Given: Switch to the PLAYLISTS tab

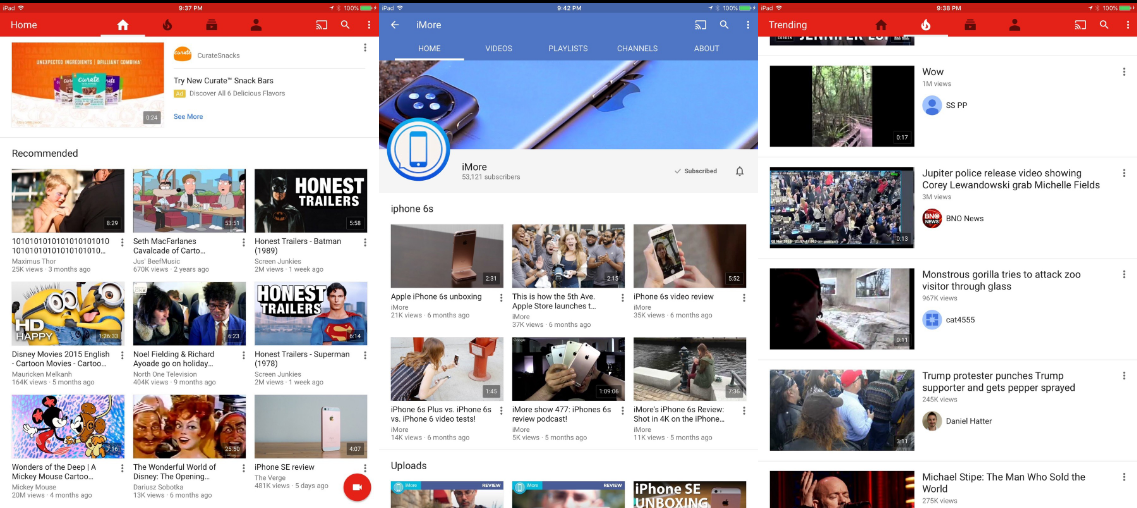Looking at the screenshot, I should pos(568,49).
